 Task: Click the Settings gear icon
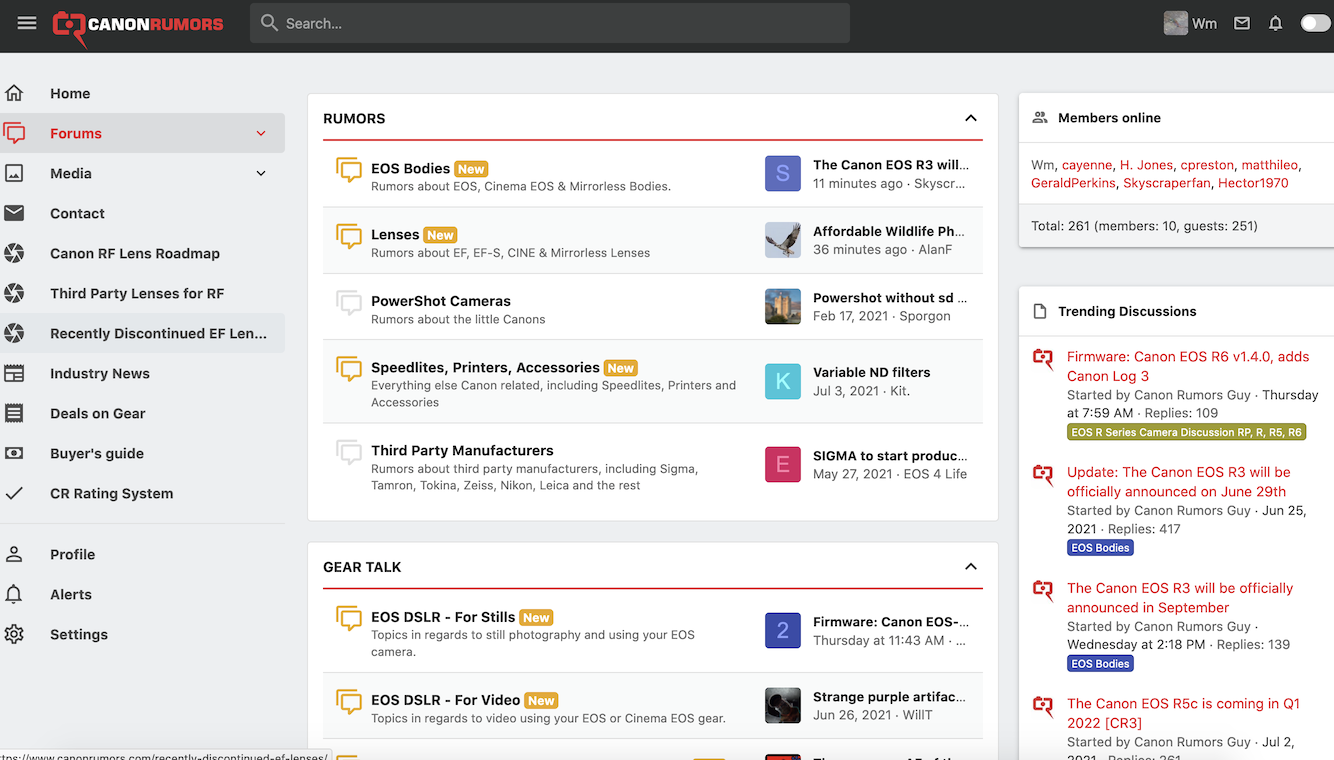[14, 634]
